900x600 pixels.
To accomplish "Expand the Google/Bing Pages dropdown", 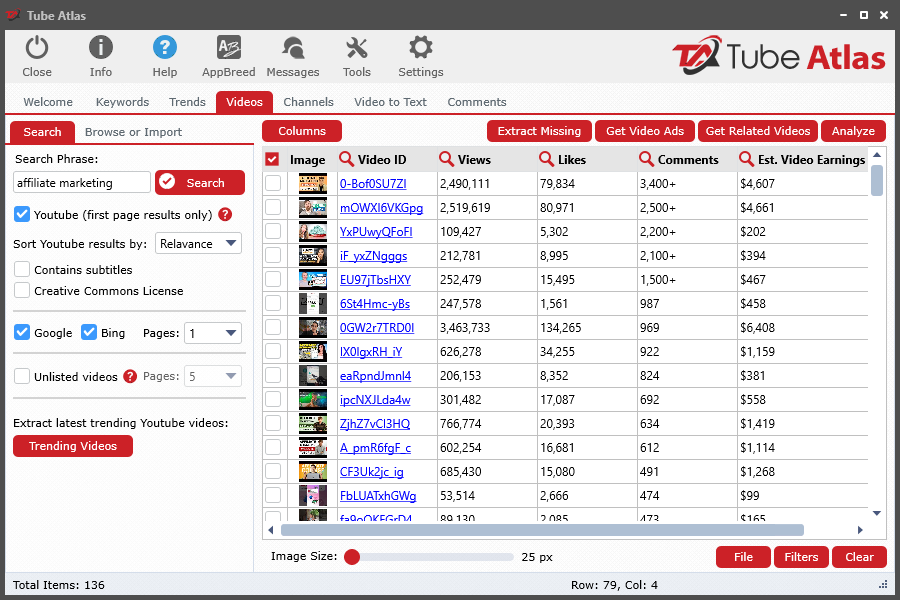I will point(213,333).
